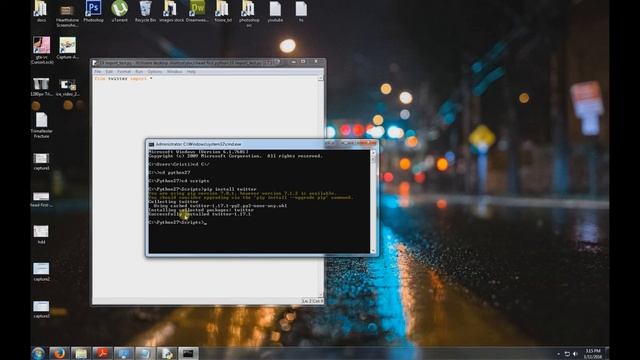
Task: Click the 'pip install twitter' command line
Action: click(202, 189)
